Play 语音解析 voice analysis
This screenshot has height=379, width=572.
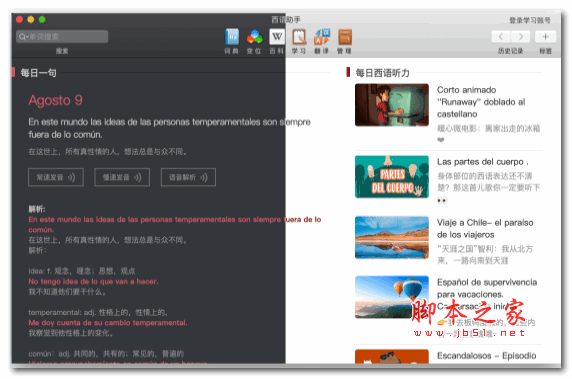pos(188,177)
